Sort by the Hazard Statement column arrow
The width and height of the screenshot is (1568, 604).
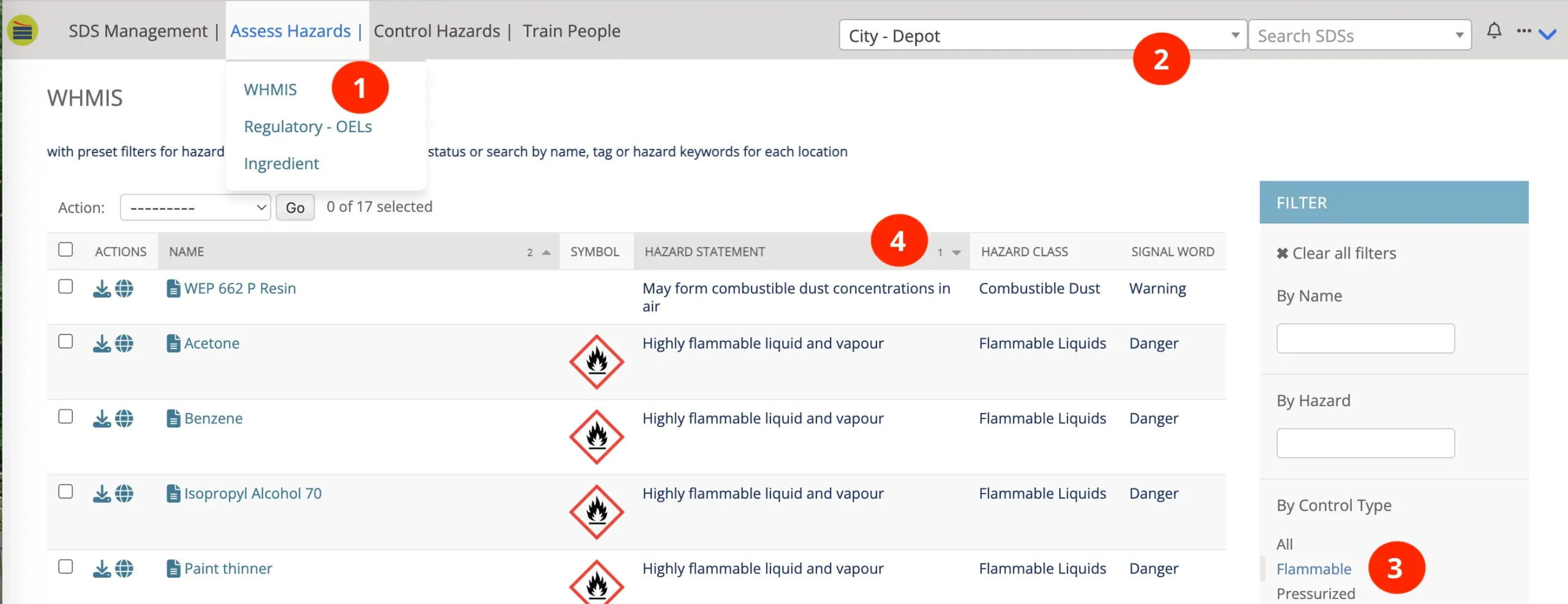(x=956, y=252)
